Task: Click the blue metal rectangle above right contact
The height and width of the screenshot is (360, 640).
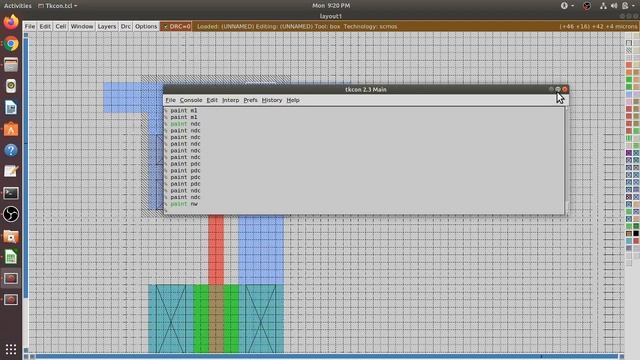Action: click(x=261, y=250)
